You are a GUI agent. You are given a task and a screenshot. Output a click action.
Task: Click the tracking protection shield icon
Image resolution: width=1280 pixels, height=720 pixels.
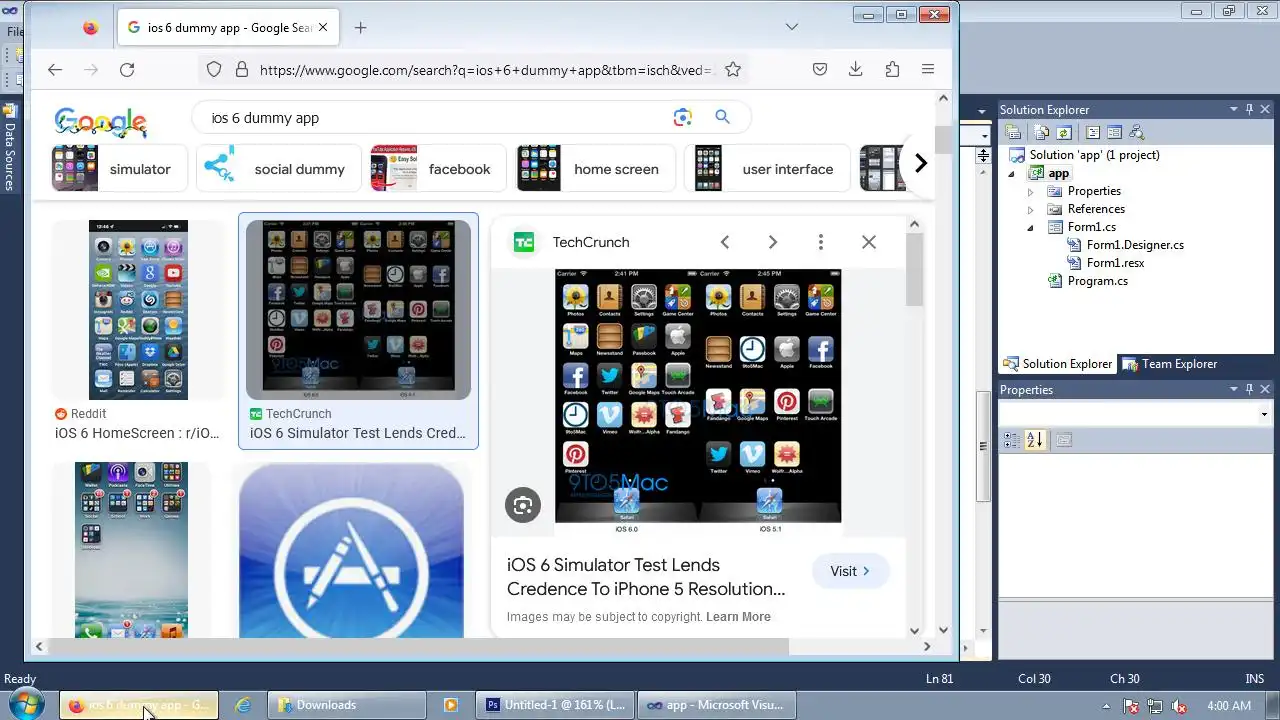[x=214, y=69]
